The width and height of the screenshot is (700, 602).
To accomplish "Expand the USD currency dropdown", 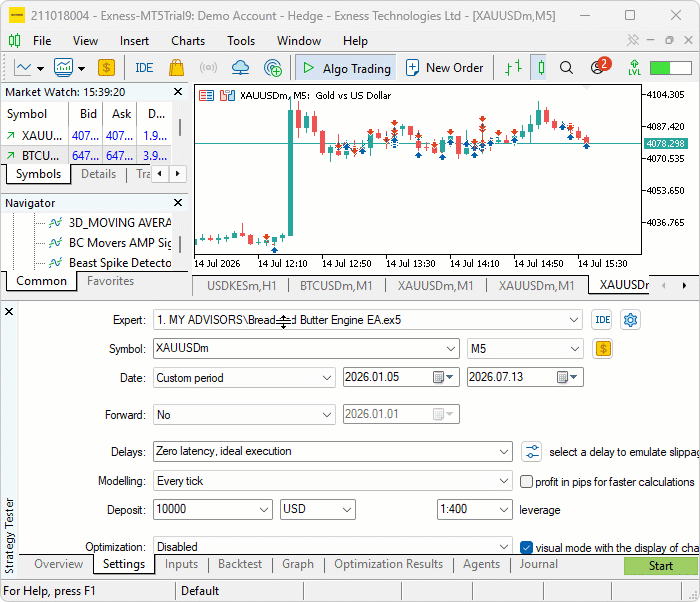I will [347, 510].
